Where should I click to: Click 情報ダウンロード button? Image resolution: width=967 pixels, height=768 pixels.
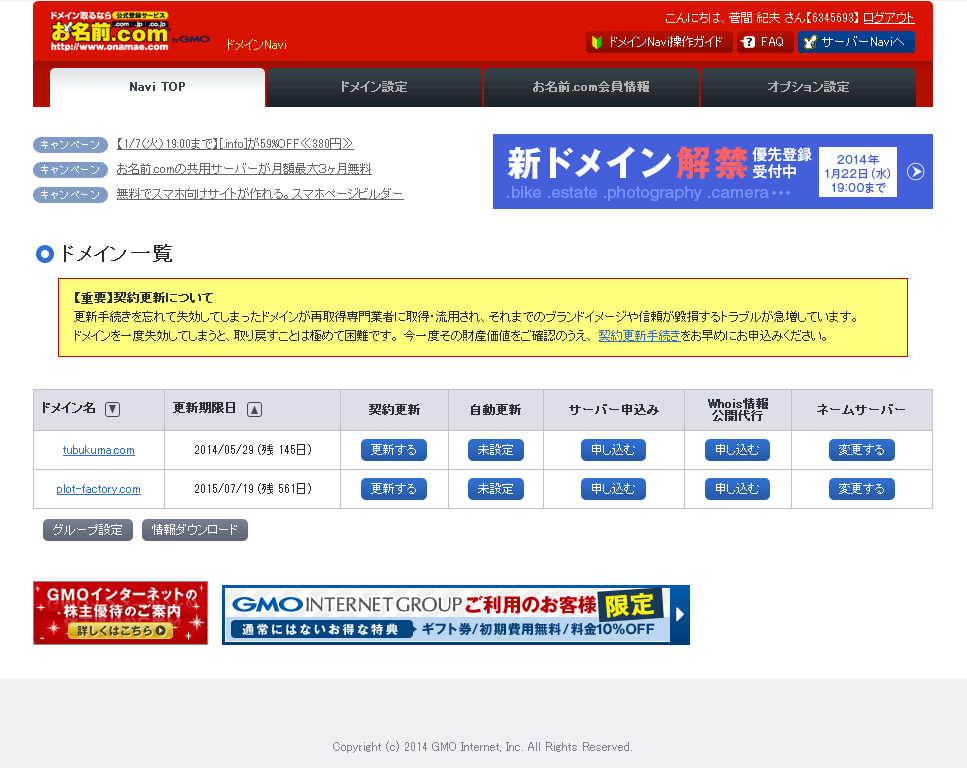click(195, 530)
